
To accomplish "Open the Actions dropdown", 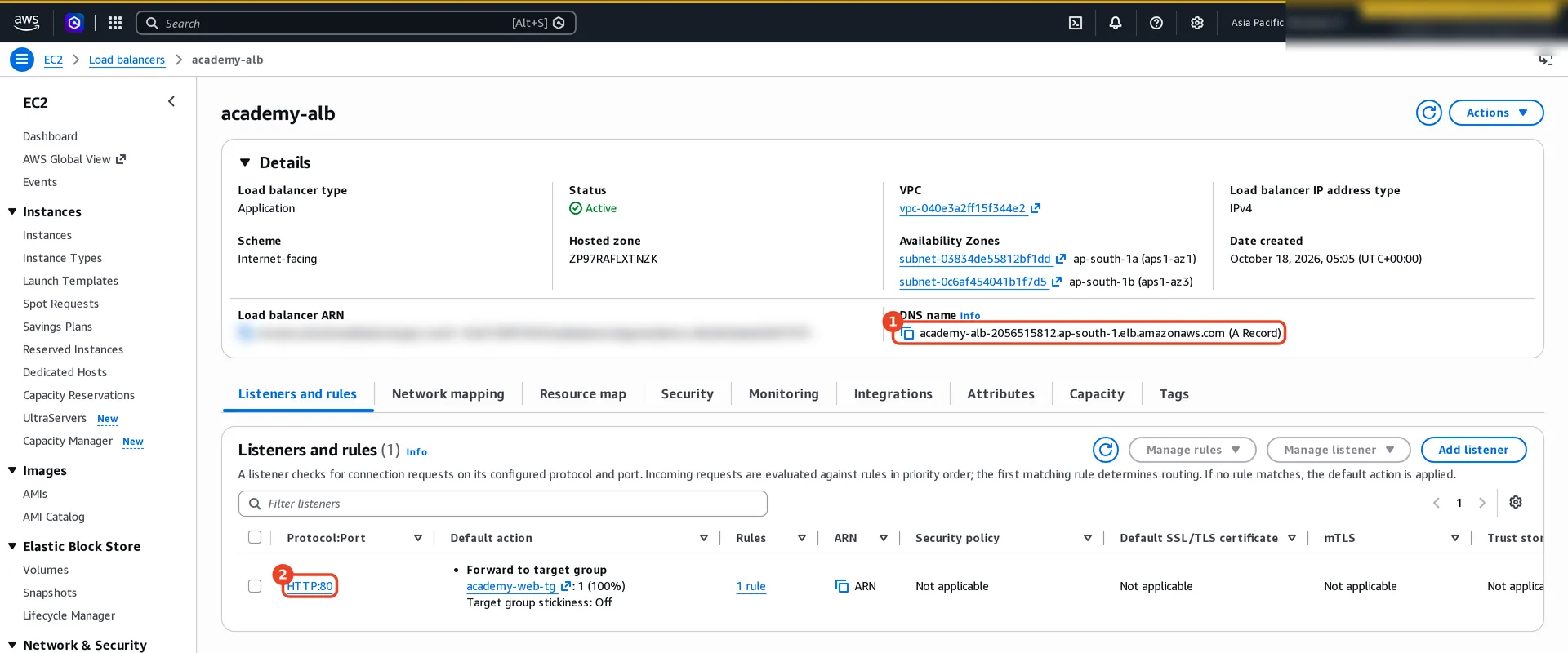I will pos(1496,113).
